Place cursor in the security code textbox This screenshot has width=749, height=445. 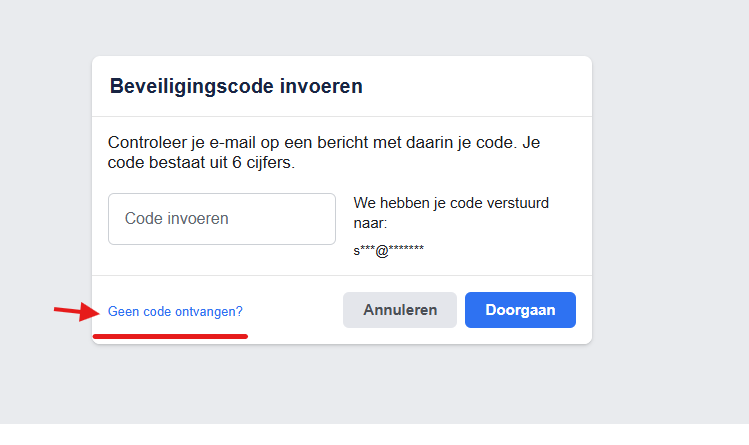222,219
